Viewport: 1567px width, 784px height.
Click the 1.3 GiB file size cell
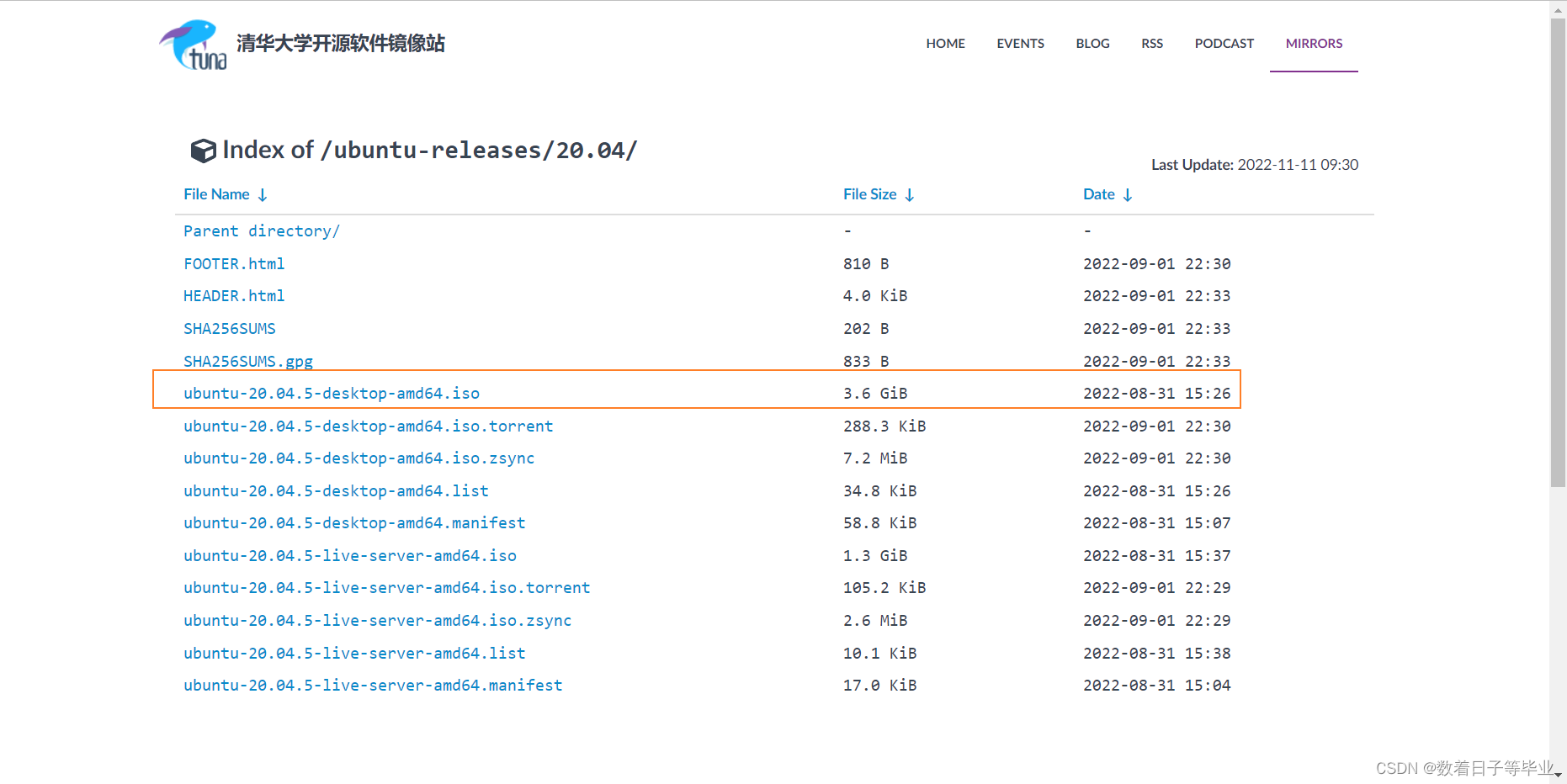[875, 556]
